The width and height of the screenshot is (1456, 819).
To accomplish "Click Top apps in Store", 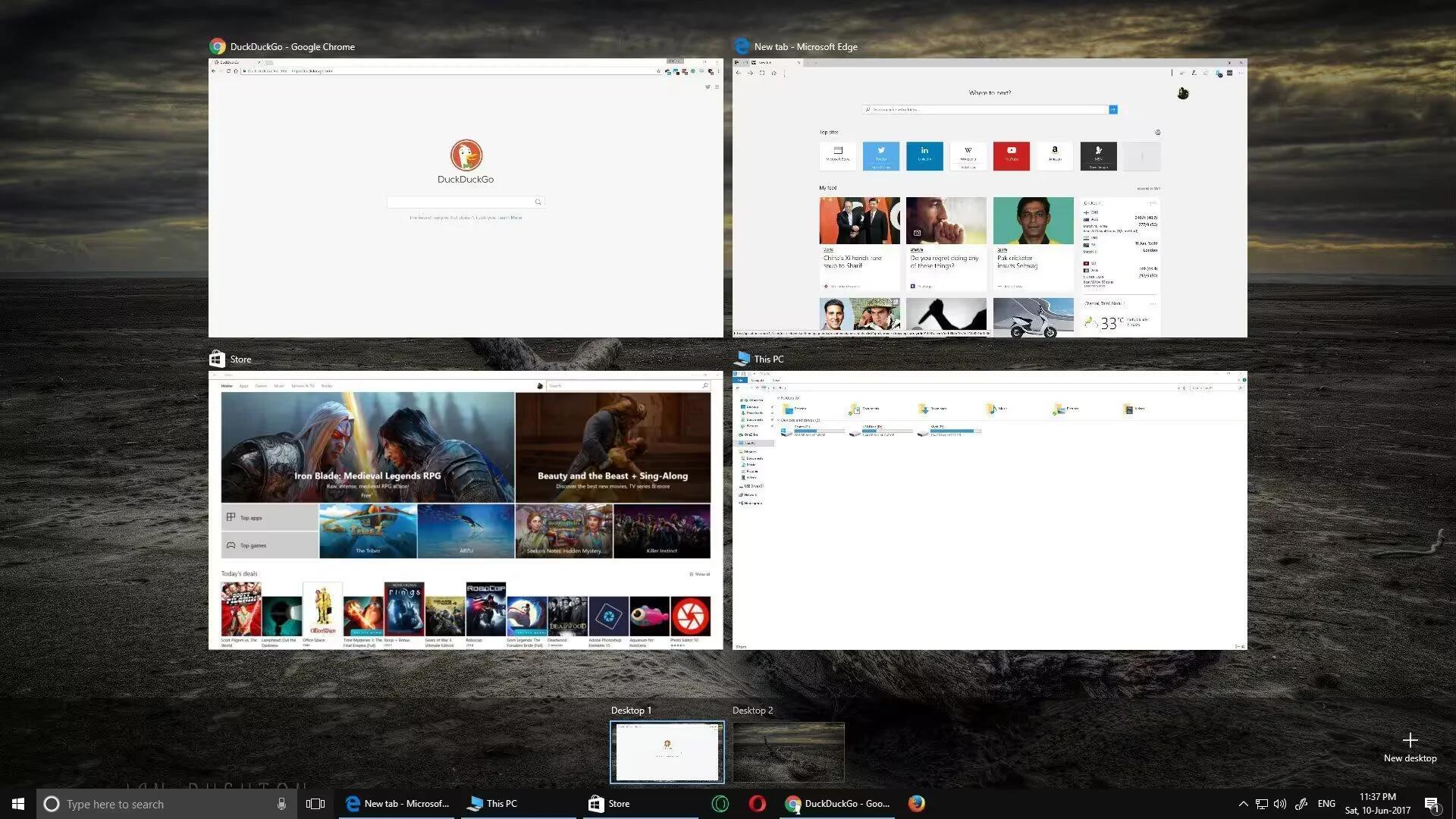I will (270, 518).
